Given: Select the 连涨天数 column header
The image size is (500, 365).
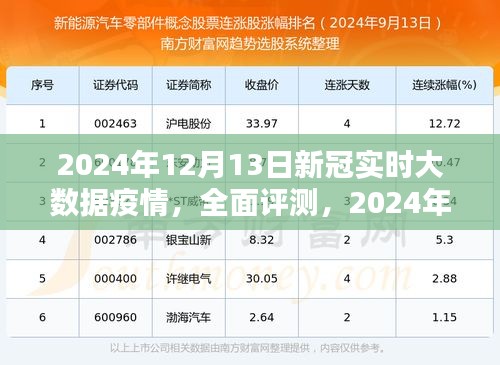Looking at the screenshot, I should 347,85.
